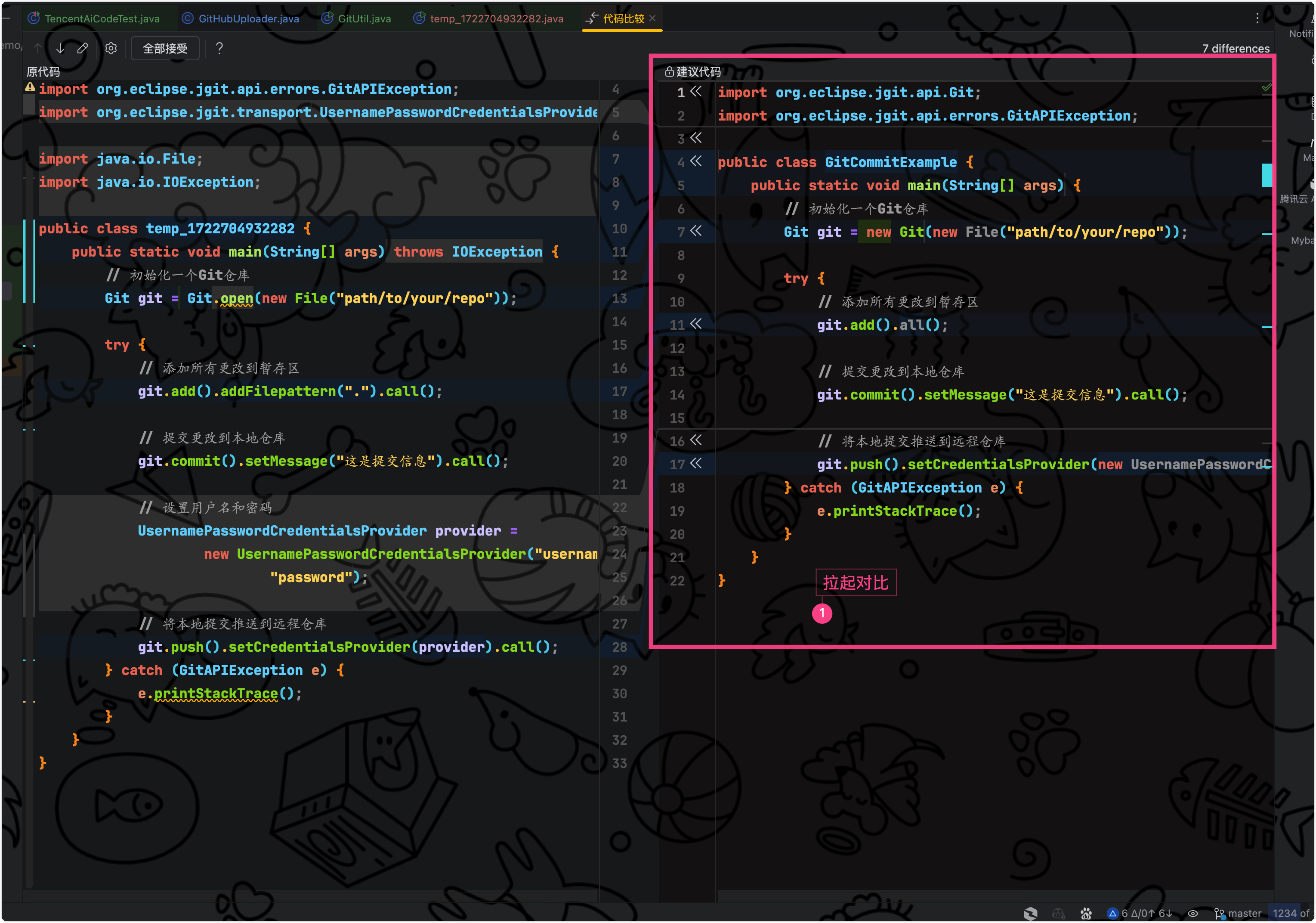
Task: Click the Copilot status bar icon
Action: click(1059, 913)
